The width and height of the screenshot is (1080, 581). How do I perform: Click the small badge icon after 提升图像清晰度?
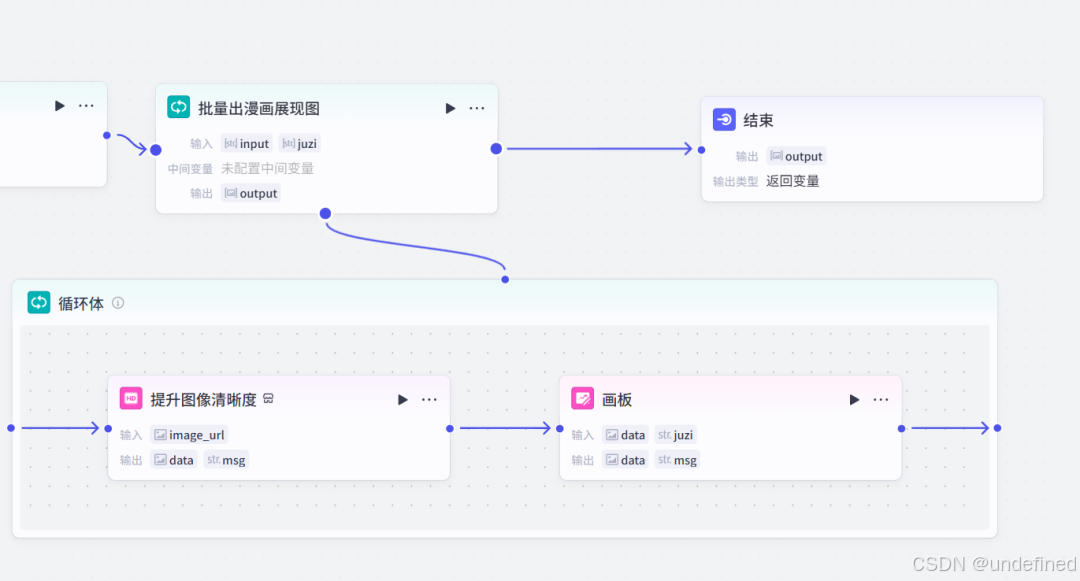tap(269, 399)
